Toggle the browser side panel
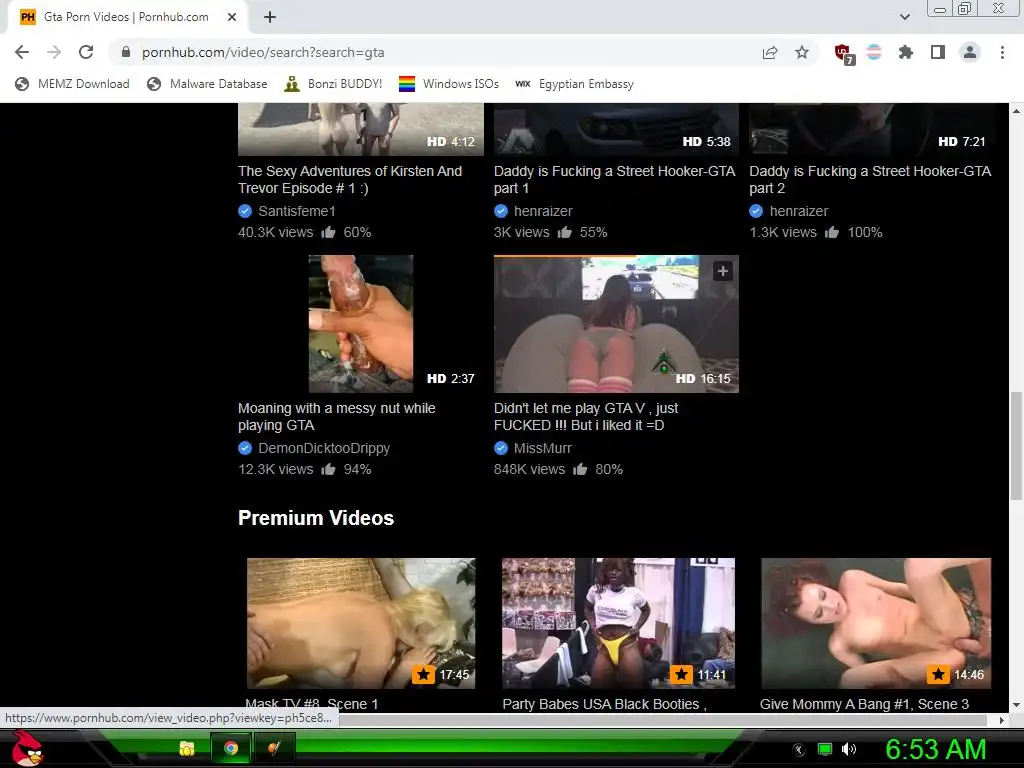1024x768 pixels. [938, 52]
